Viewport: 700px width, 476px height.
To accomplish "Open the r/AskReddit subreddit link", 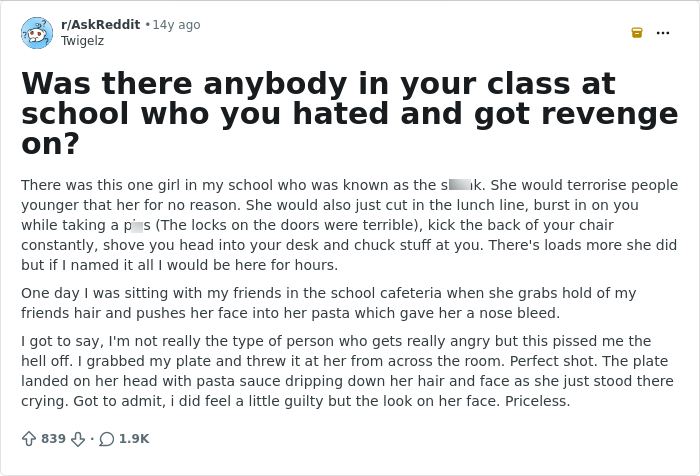I will pos(100,25).
